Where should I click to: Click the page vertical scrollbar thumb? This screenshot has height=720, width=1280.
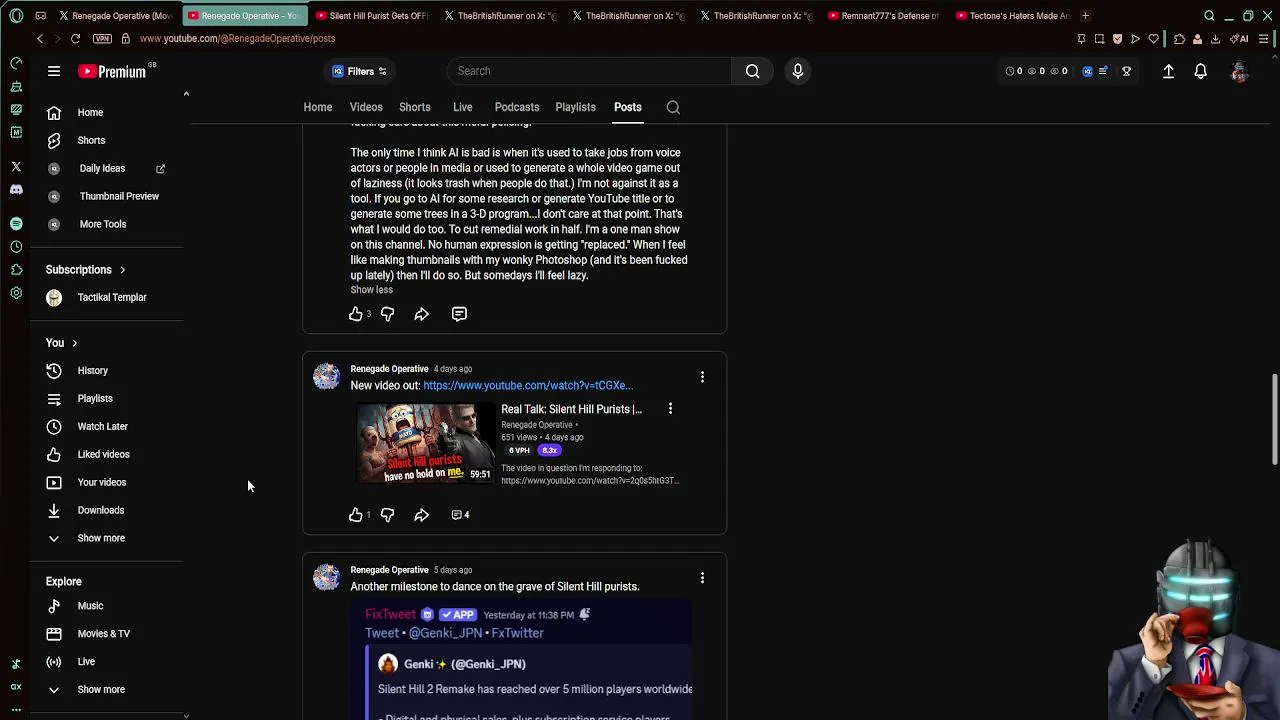click(x=1274, y=420)
